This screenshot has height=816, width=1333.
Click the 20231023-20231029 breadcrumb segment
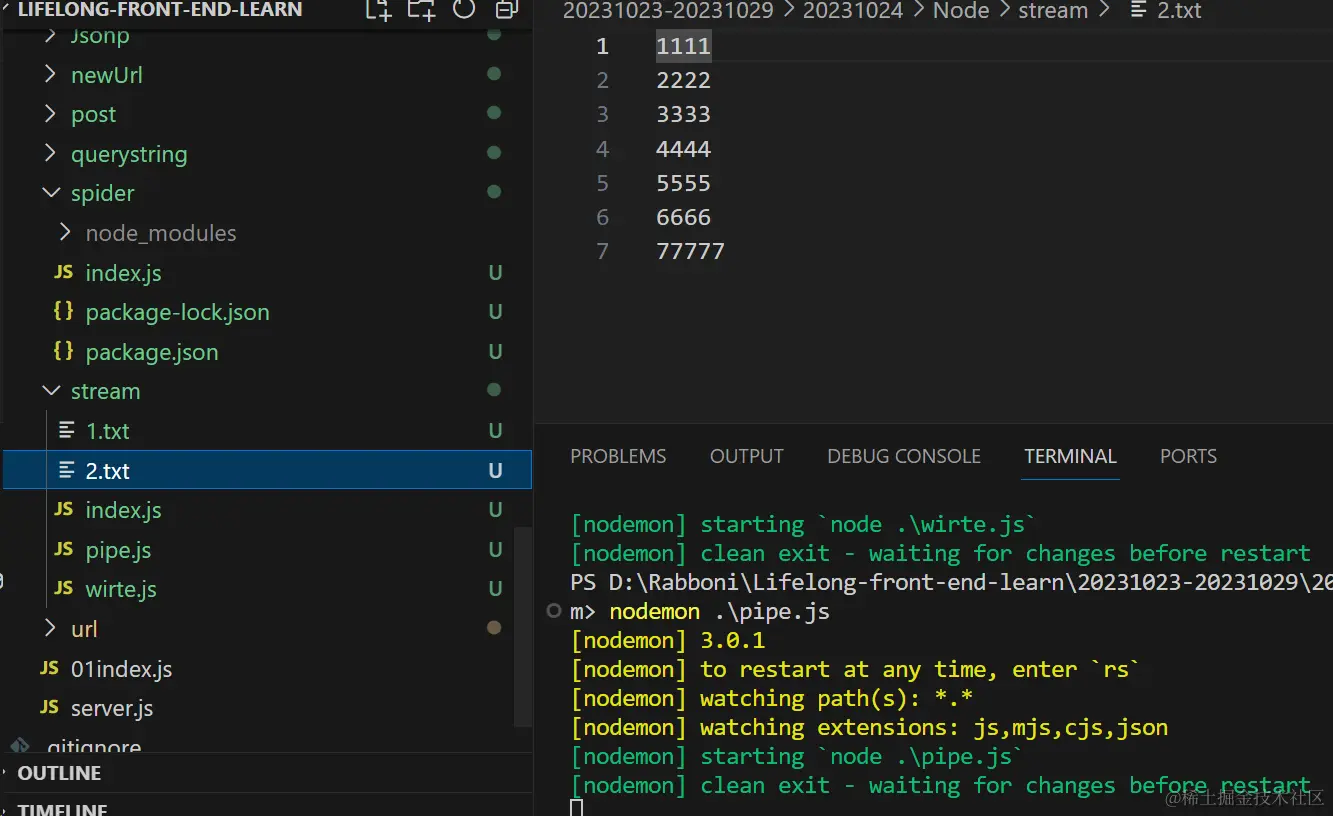[668, 11]
